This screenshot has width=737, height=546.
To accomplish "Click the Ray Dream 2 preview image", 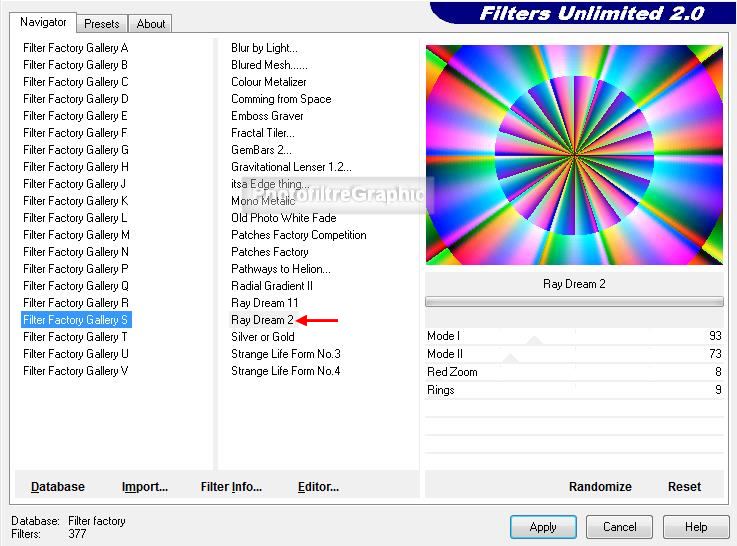I will [x=574, y=154].
